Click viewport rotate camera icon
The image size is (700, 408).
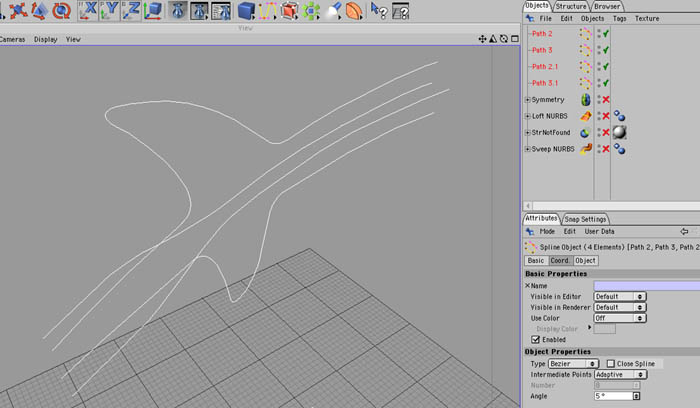tap(504, 39)
